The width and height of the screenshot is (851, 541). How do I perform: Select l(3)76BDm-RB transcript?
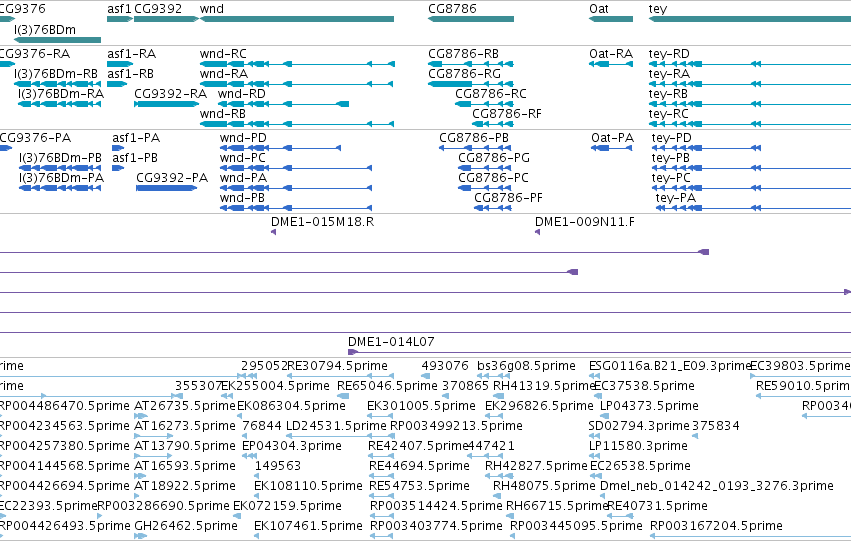pyautogui.click(x=58, y=84)
